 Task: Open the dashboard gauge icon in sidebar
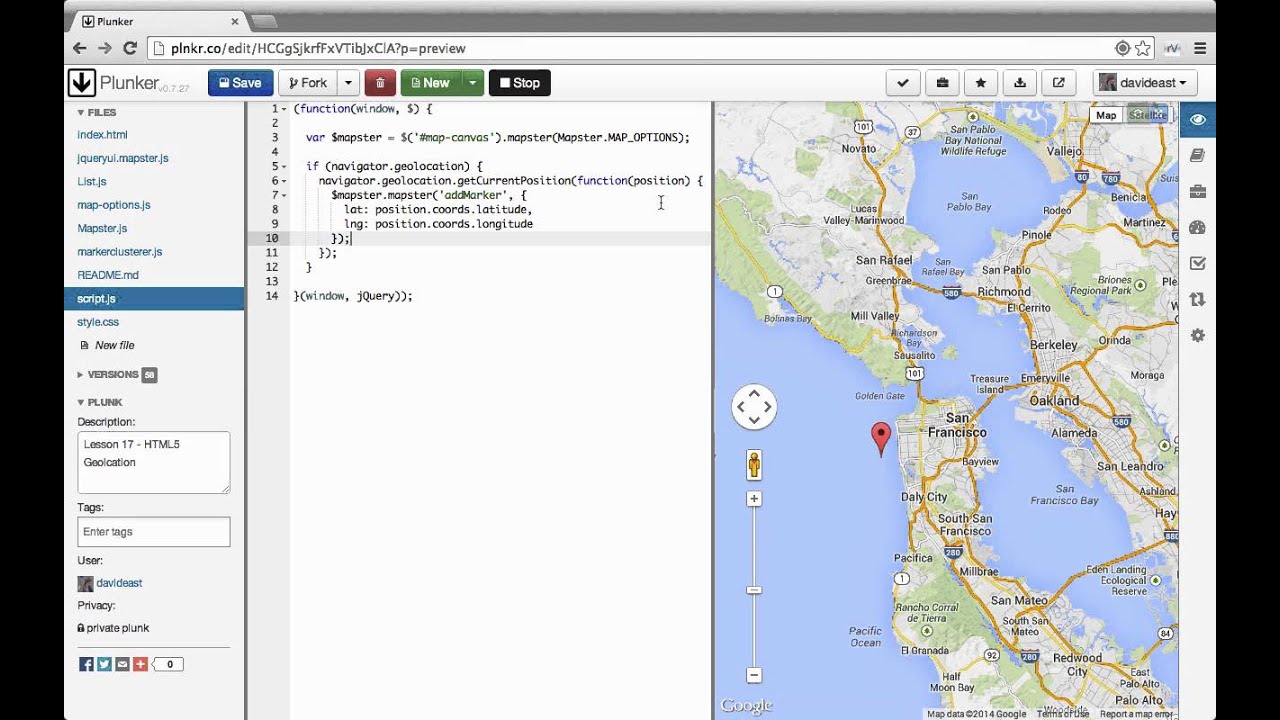(1198, 228)
